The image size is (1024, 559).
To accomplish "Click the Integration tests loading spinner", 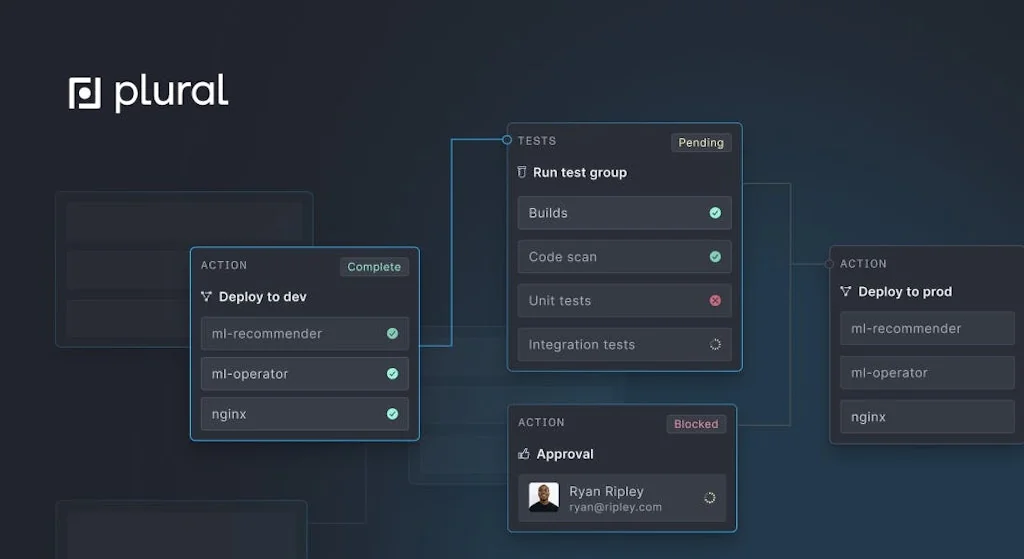I will (x=715, y=344).
